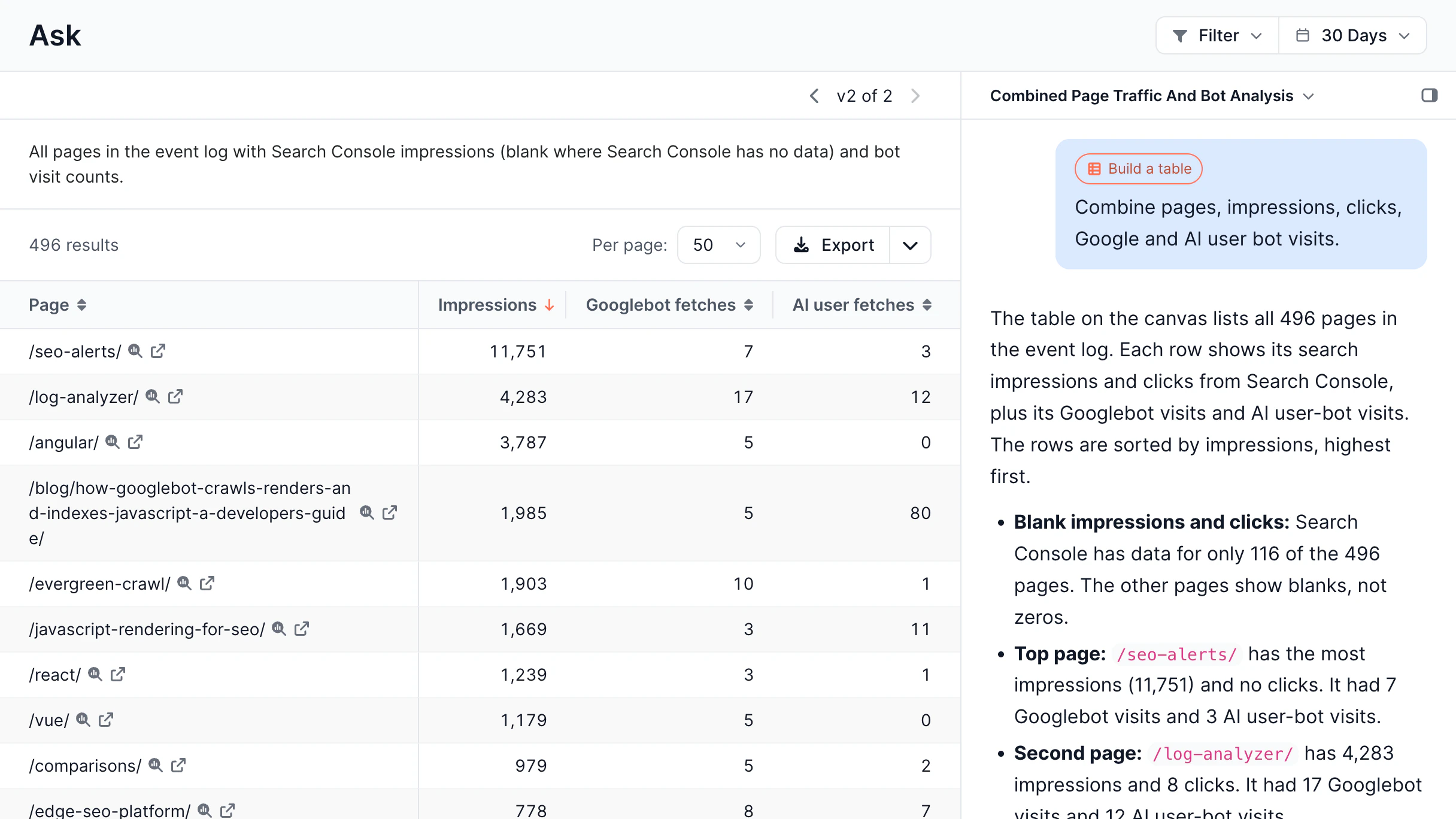
Task: Open /comparisons/ external link icon
Action: click(178, 765)
